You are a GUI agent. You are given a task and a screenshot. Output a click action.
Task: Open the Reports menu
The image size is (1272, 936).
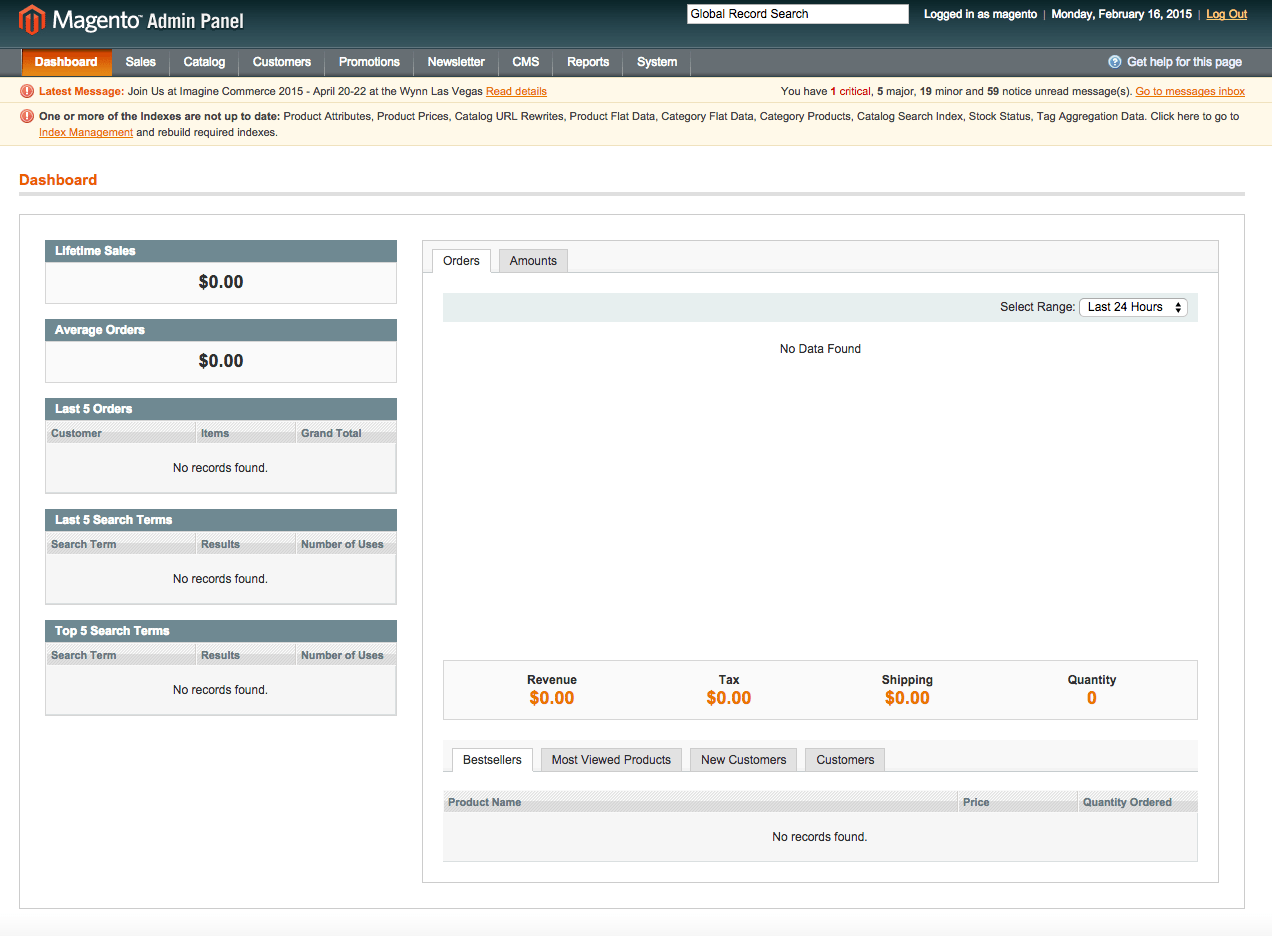tap(588, 62)
